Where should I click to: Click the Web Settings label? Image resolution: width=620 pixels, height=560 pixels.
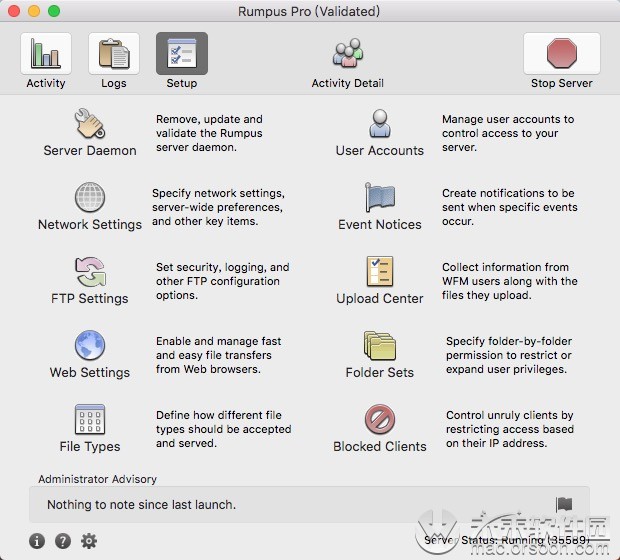point(90,373)
